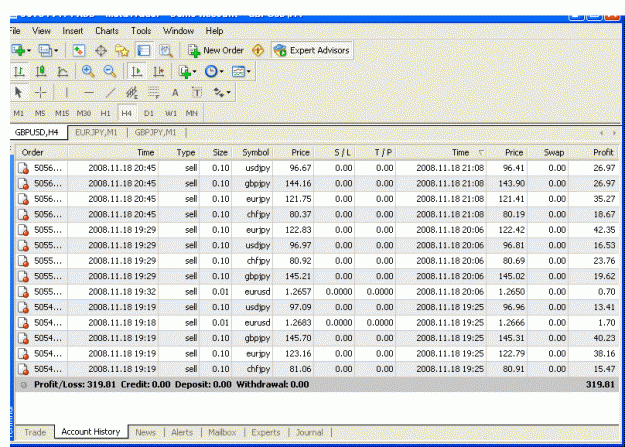This screenshot has width=625, height=447.
Task: Open the Market Watch window icon
Action: [x=79, y=51]
